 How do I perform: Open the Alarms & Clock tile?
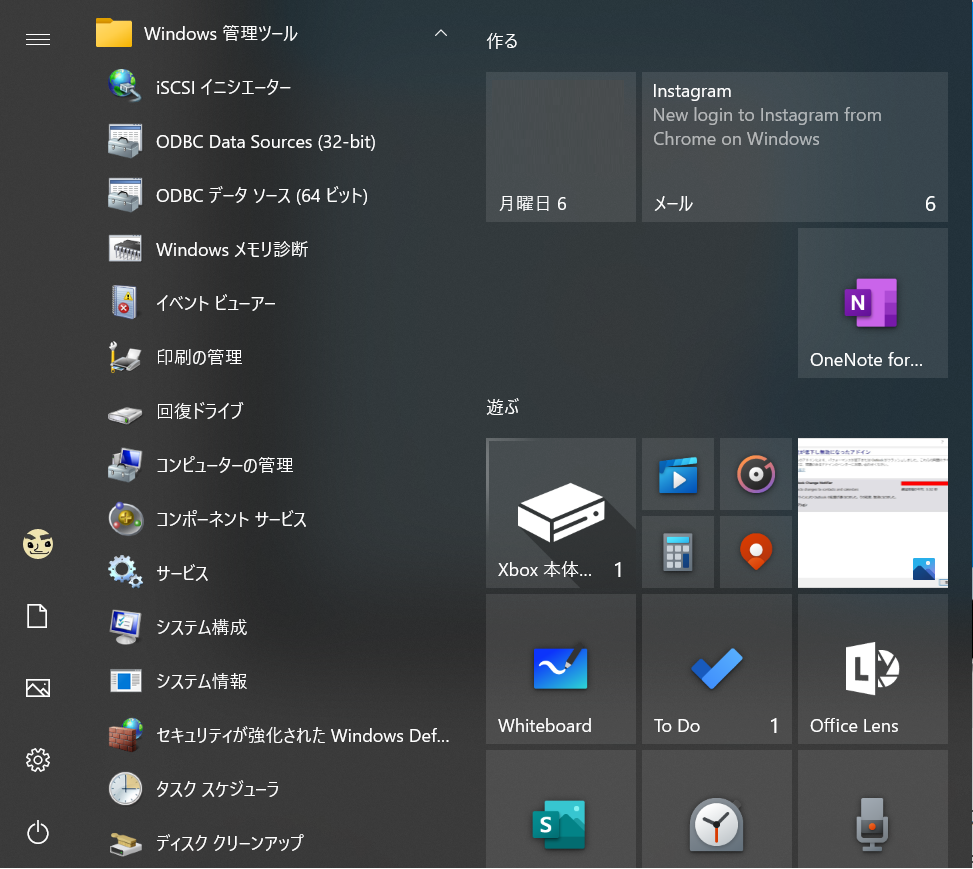[x=717, y=809]
